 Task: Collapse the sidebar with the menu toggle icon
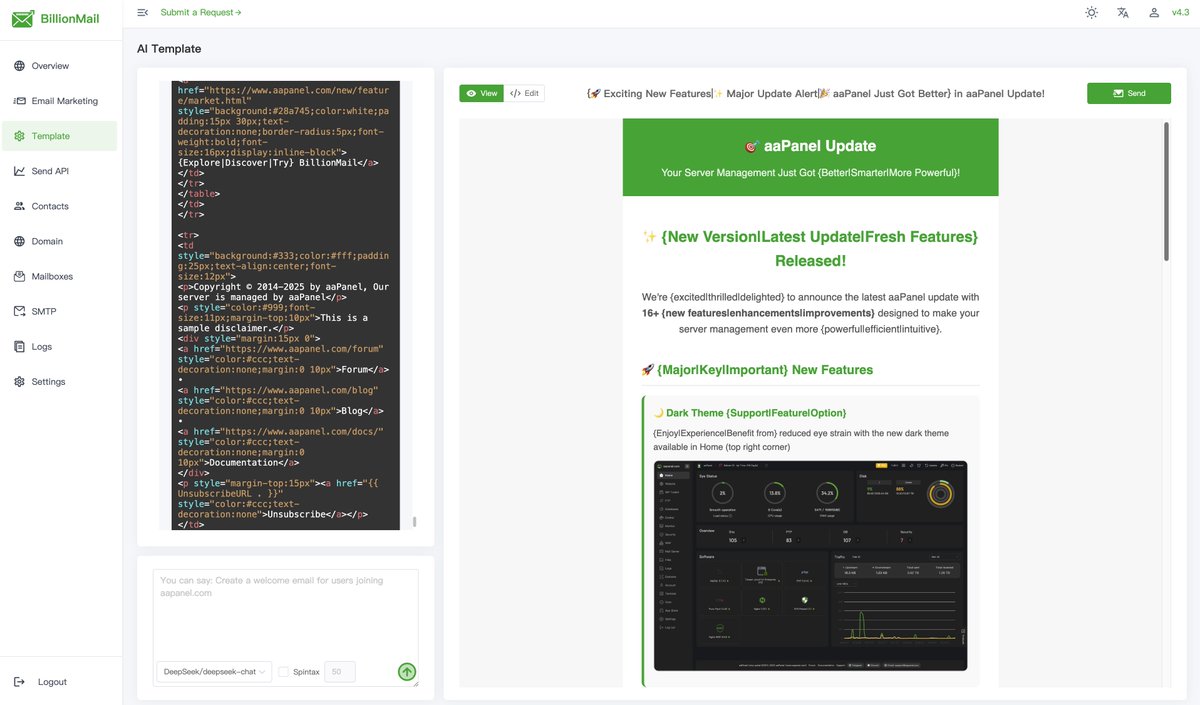[143, 12]
